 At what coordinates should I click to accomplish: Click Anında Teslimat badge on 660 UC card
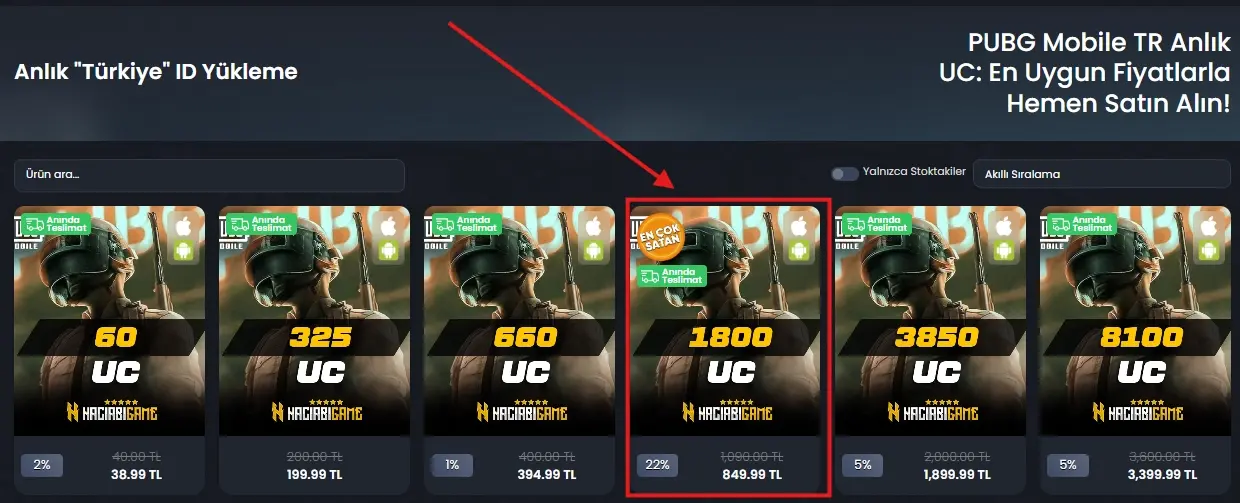[465, 224]
